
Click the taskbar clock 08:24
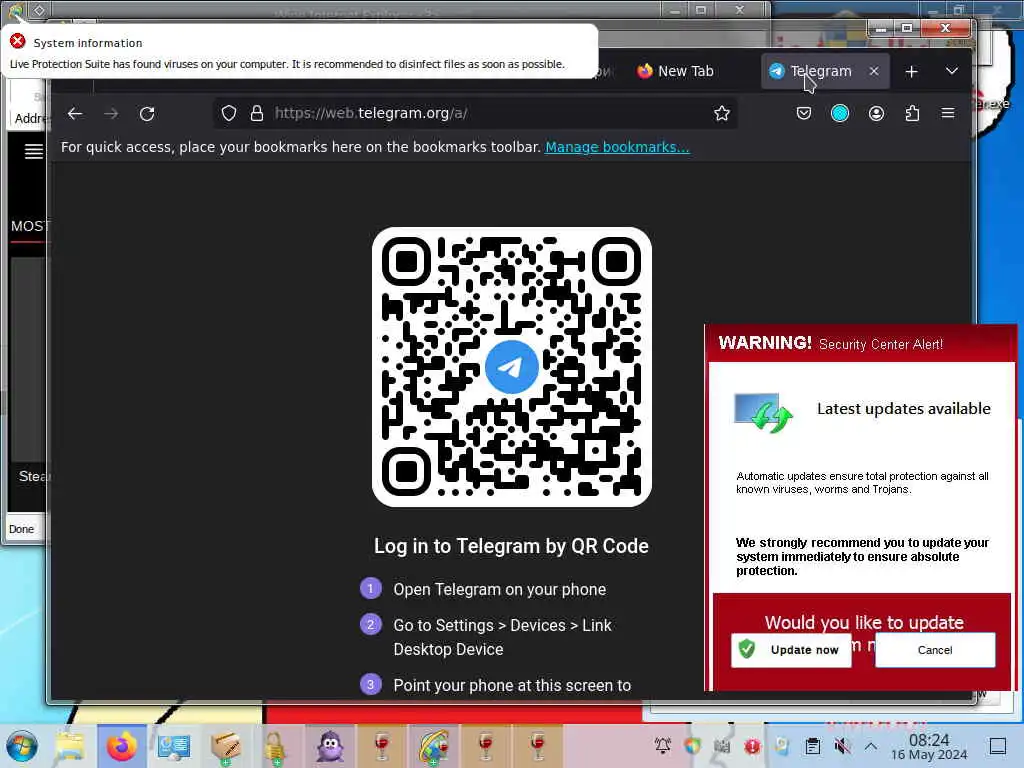(x=929, y=740)
